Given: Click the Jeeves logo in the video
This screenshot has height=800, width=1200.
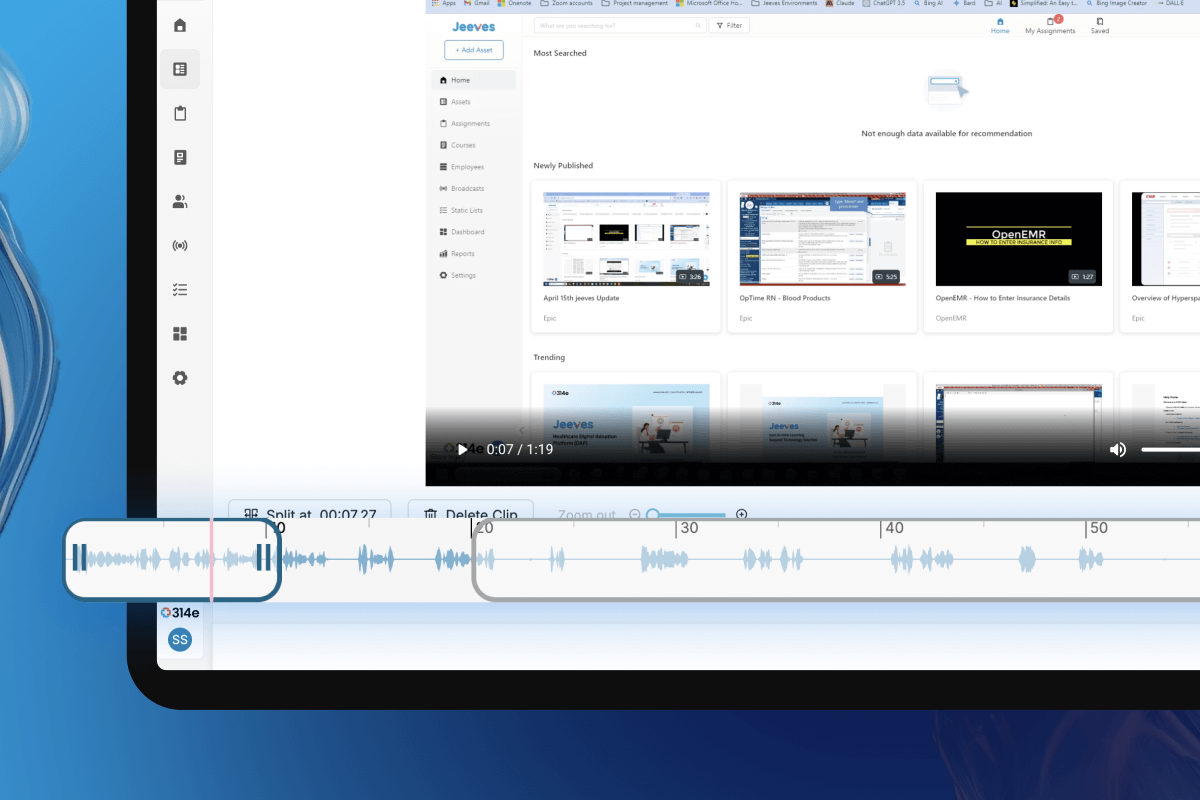Looking at the screenshot, I should click(x=473, y=27).
